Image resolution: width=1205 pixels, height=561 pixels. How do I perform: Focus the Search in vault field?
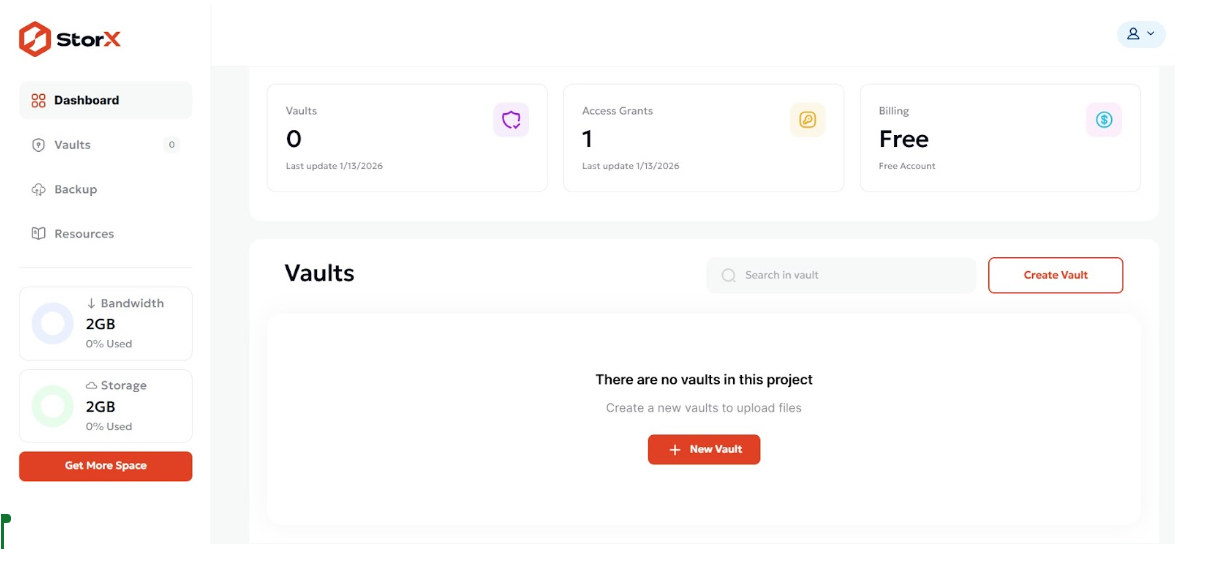[850, 276]
